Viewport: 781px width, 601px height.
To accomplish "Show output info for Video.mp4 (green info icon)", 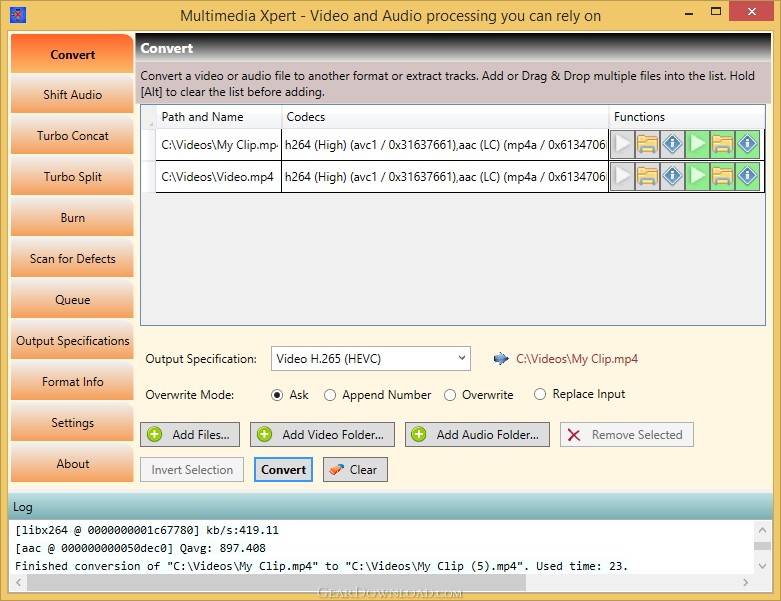I will (747, 176).
